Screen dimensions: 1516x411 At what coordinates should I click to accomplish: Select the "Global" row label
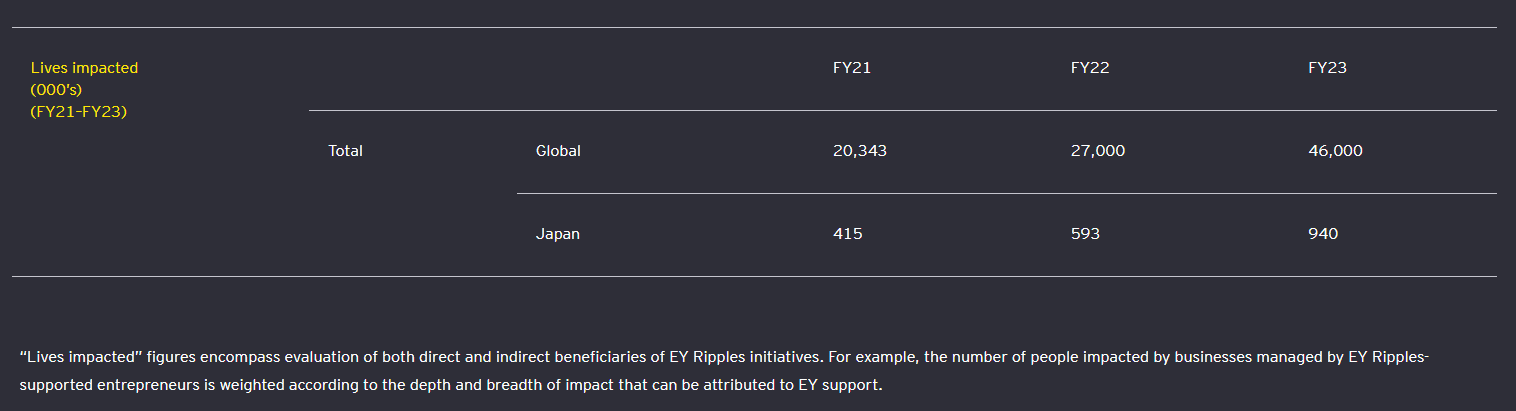[558, 151]
